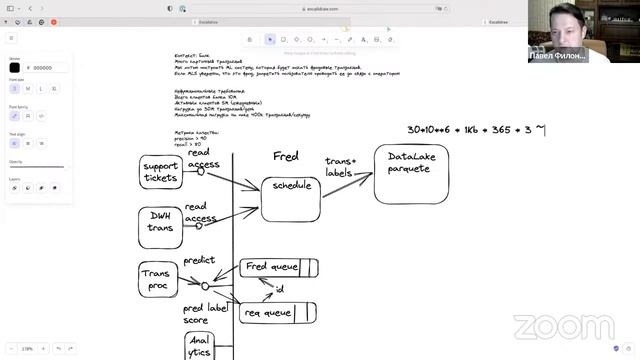
Task: Open the black stroke color swatch
Action: tap(15, 68)
